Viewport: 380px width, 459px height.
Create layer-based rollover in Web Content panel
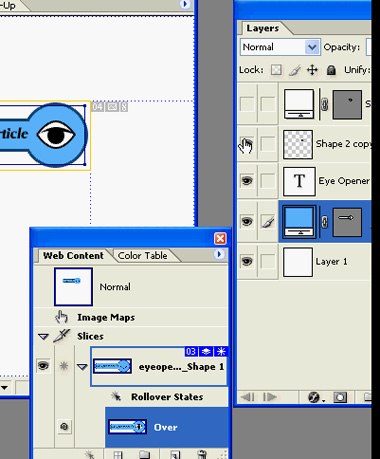point(90,454)
